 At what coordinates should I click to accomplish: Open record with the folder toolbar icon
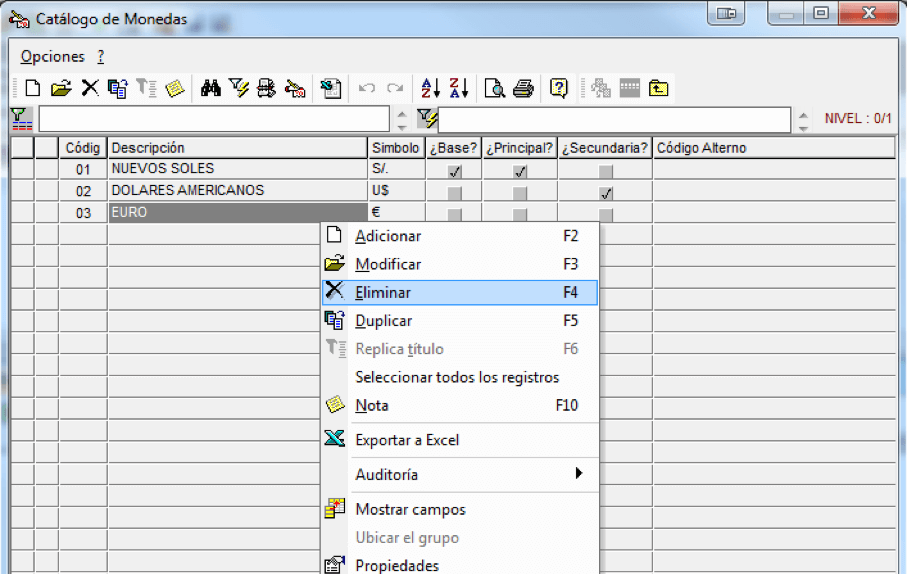[61, 89]
